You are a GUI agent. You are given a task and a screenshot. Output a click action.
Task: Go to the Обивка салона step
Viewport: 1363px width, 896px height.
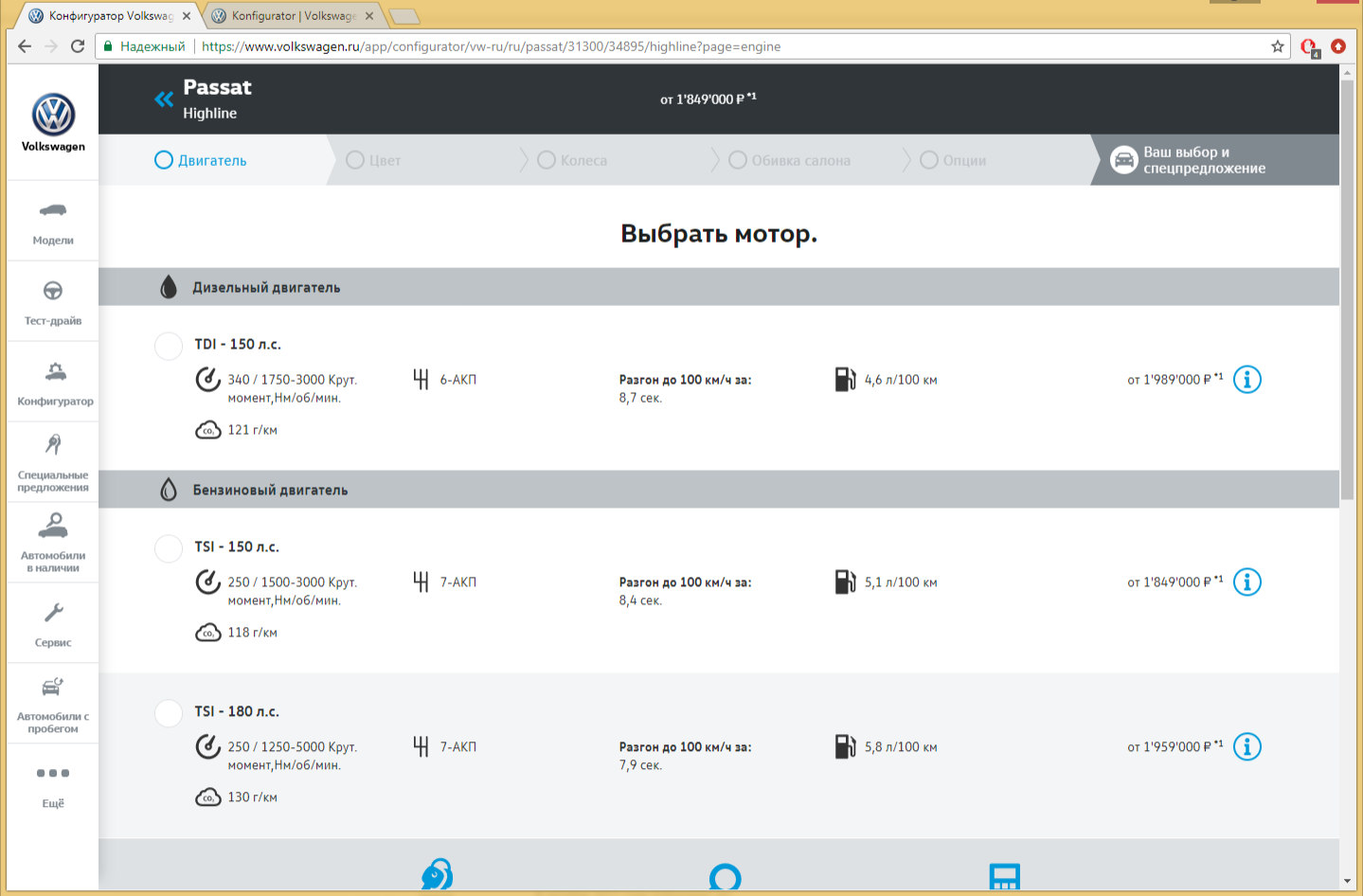click(790, 160)
